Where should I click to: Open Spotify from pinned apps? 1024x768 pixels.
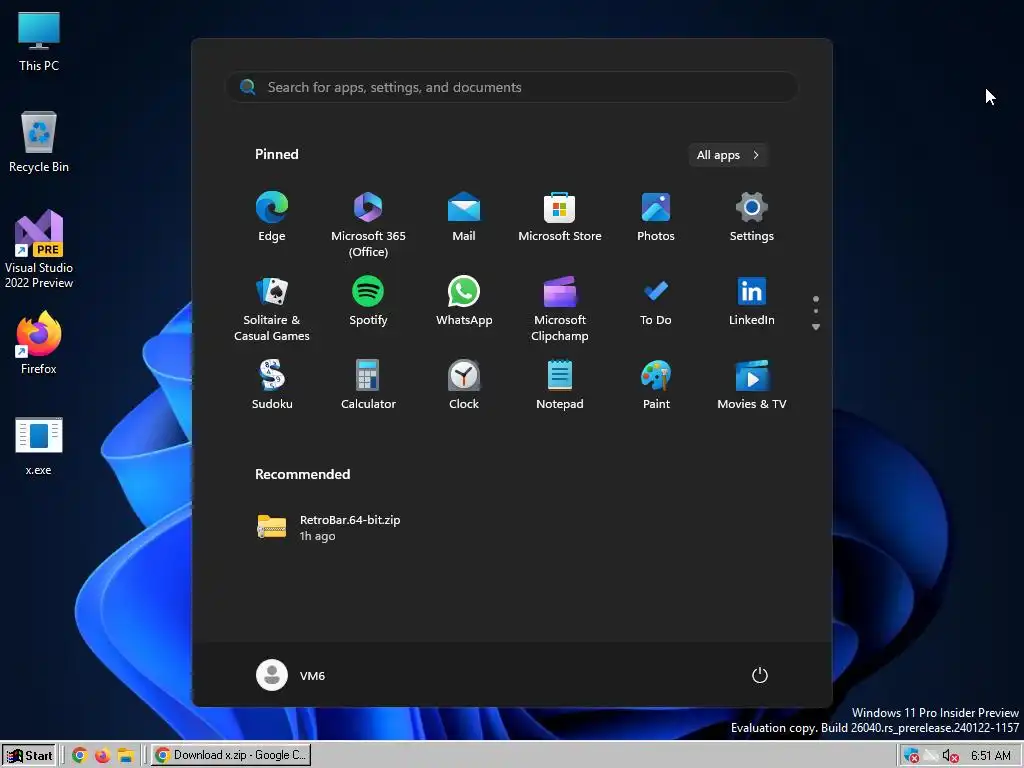coord(368,301)
